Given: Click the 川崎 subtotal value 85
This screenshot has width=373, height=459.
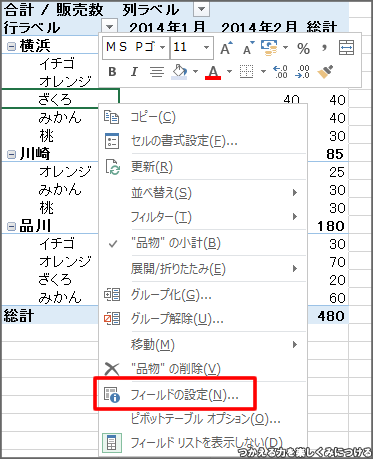Looking at the screenshot, I should click(335, 154).
